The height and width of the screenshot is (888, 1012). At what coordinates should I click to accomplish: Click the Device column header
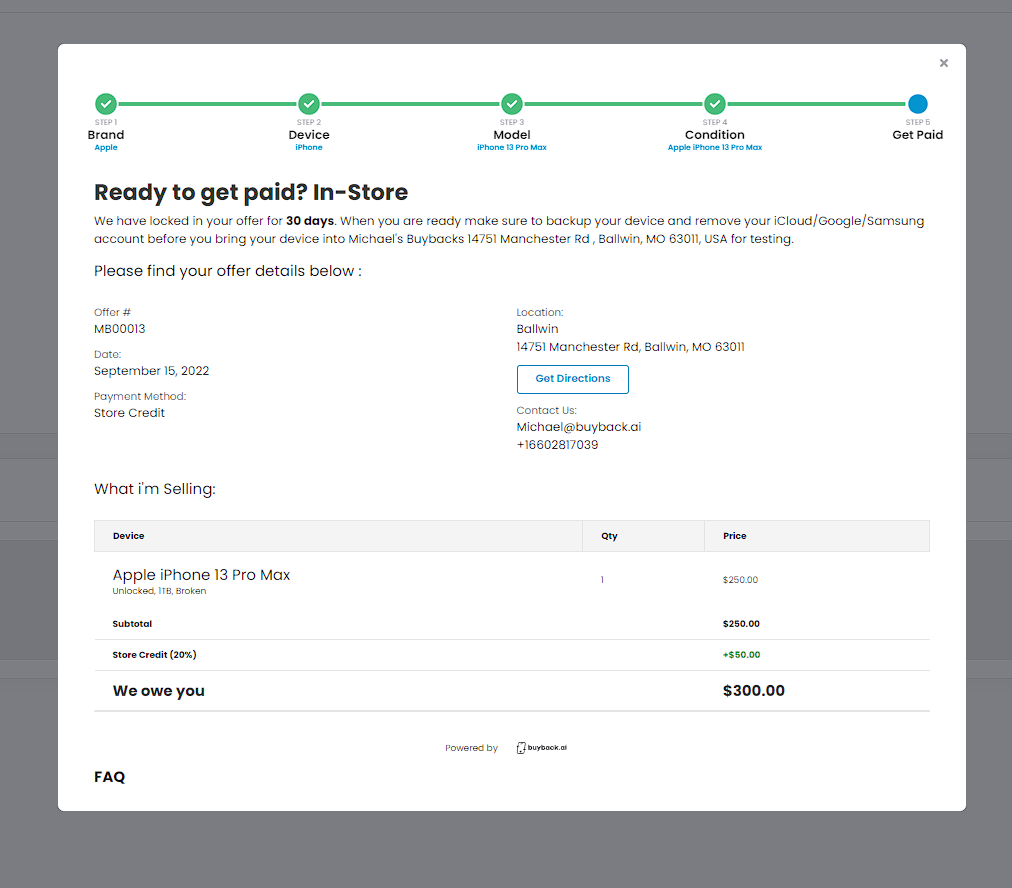point(129,536)
